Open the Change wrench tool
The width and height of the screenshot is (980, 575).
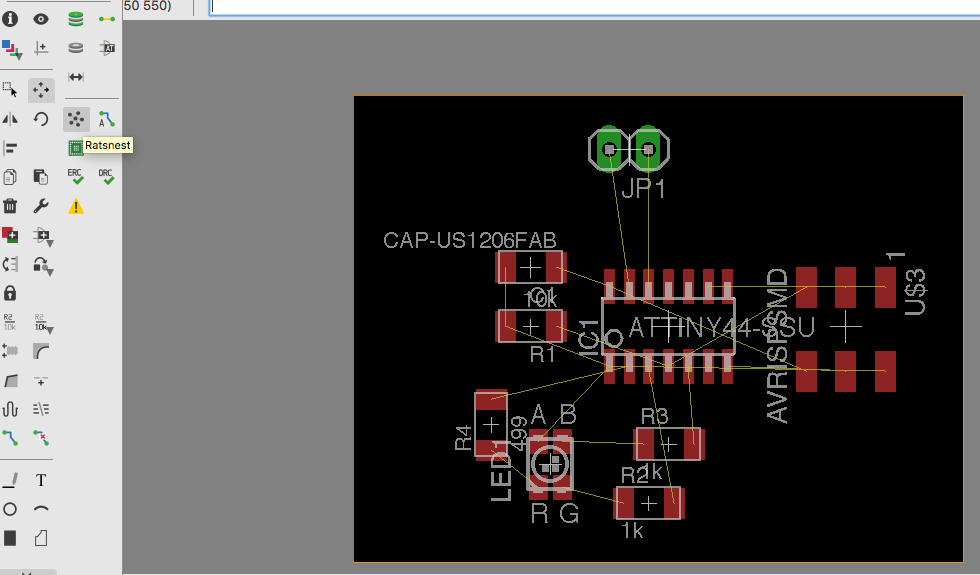coord(41,206)
